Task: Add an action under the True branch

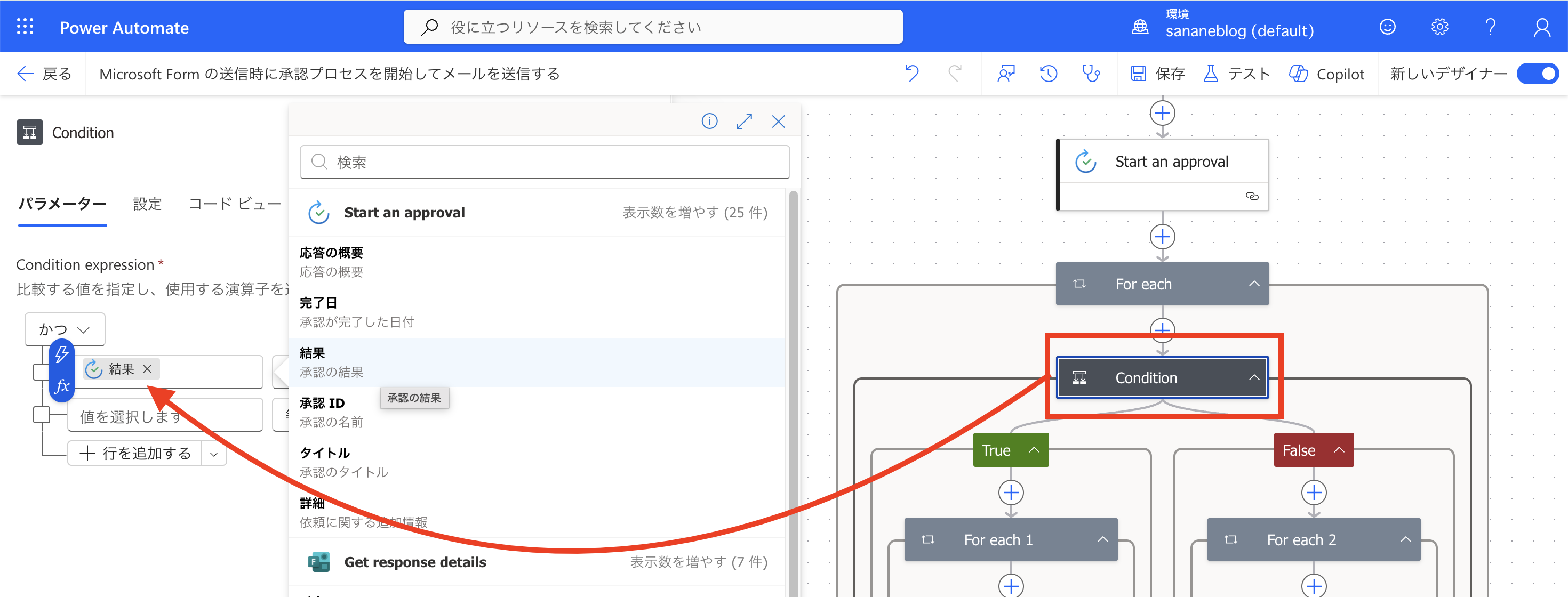Action: (x=1011, y=493)
